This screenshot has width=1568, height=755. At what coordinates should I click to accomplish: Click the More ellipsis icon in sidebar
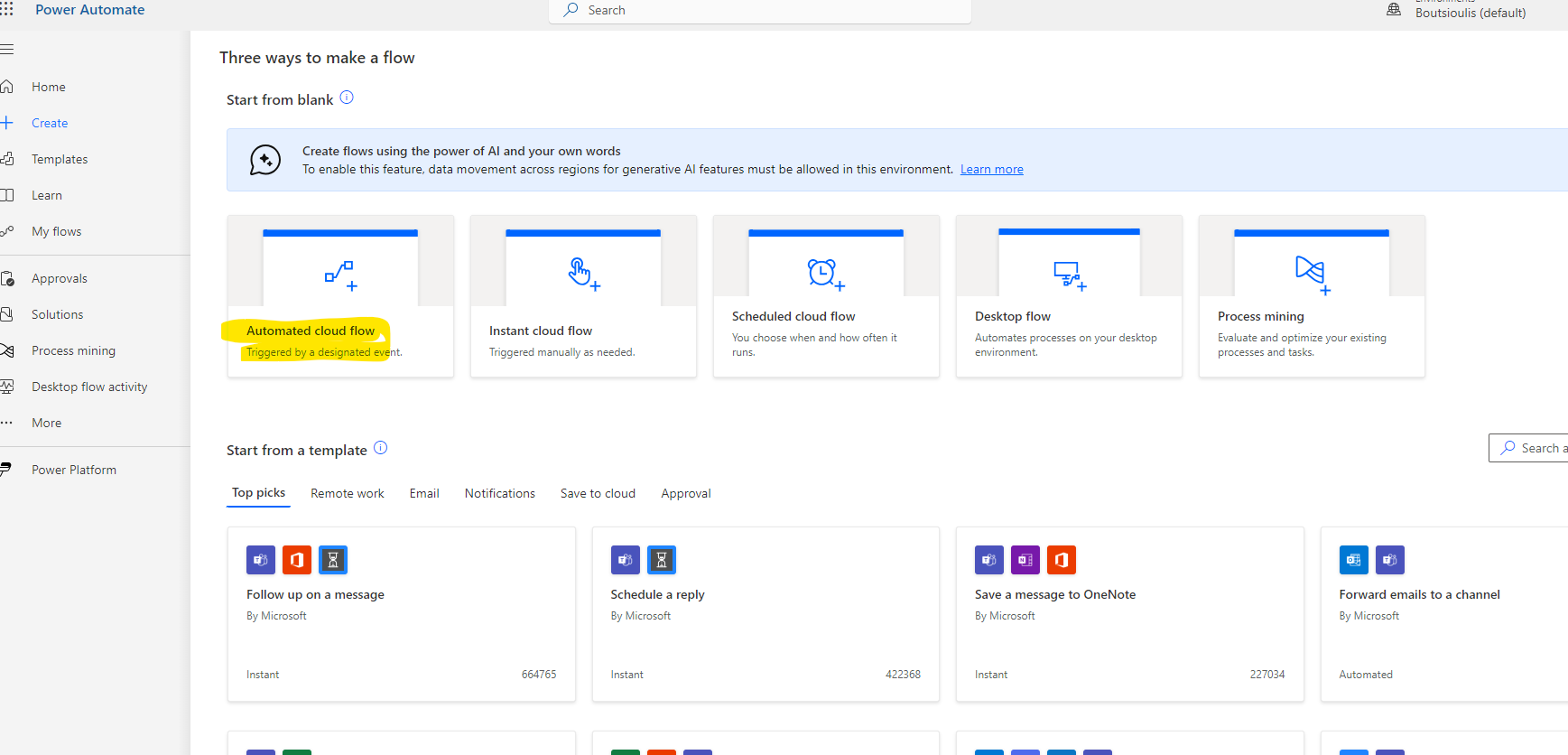pos(6,423)
